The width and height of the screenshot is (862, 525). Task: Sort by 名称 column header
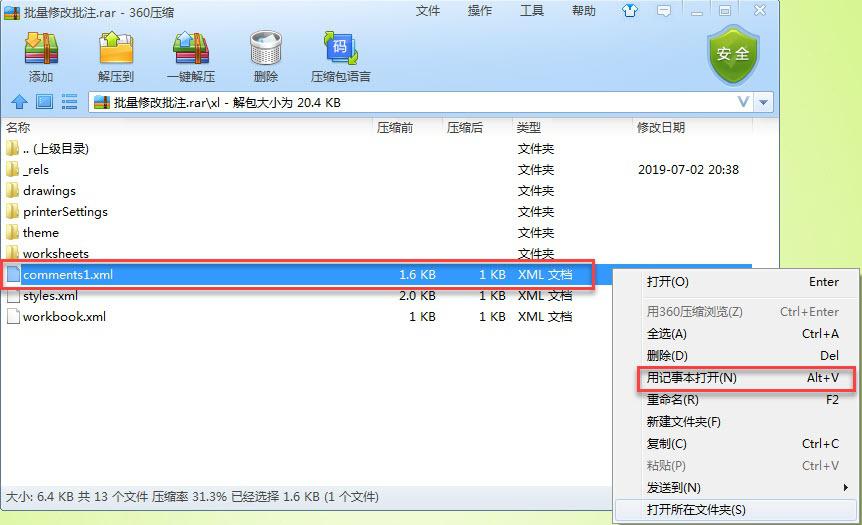coord(18,128)
